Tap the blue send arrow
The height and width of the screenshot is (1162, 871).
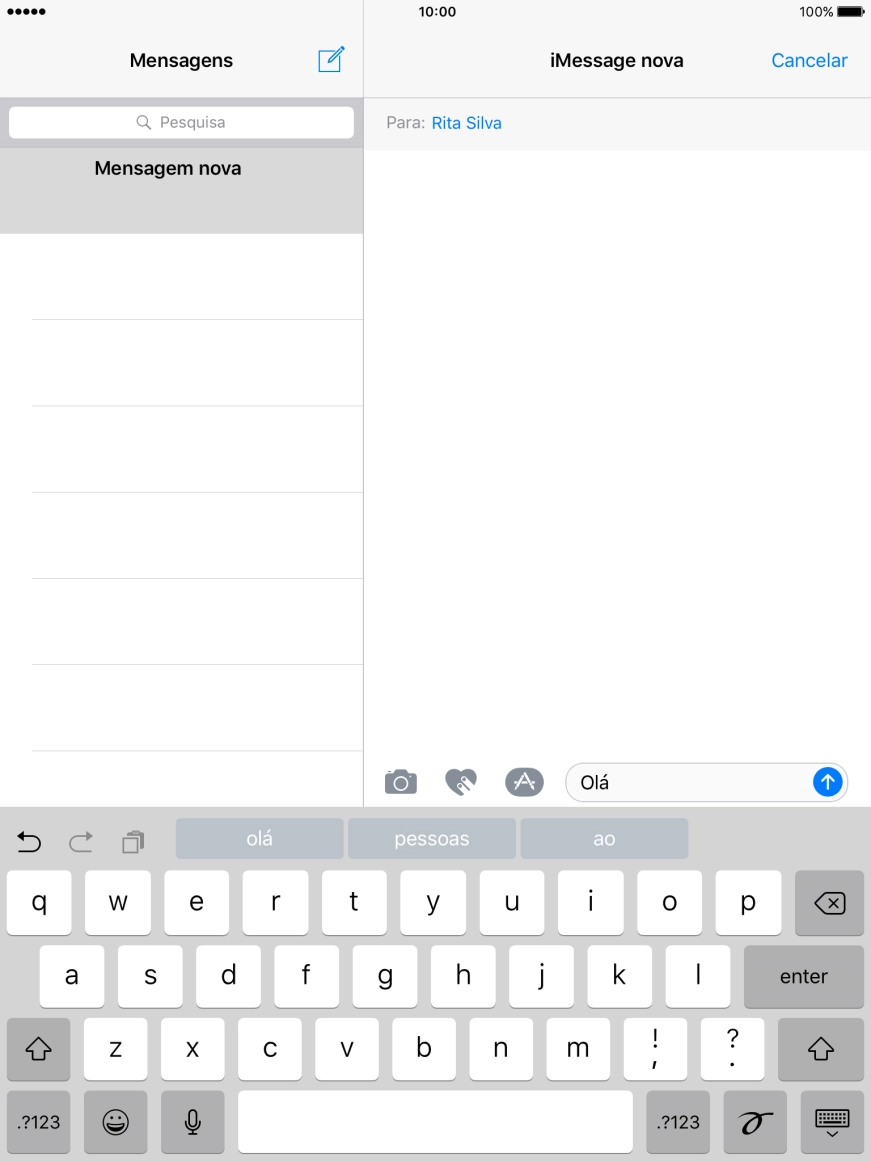tap(827, 782)
